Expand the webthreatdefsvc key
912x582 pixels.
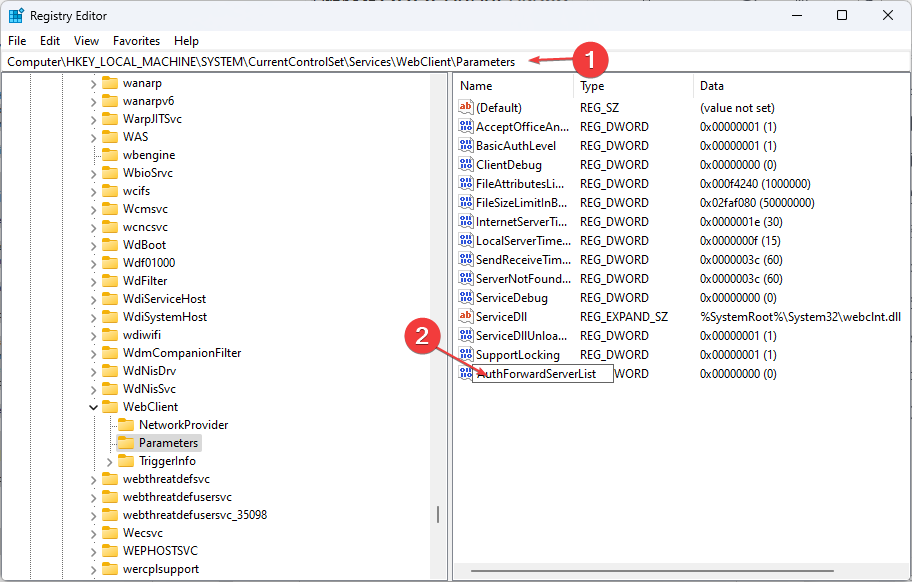[93, 480]
